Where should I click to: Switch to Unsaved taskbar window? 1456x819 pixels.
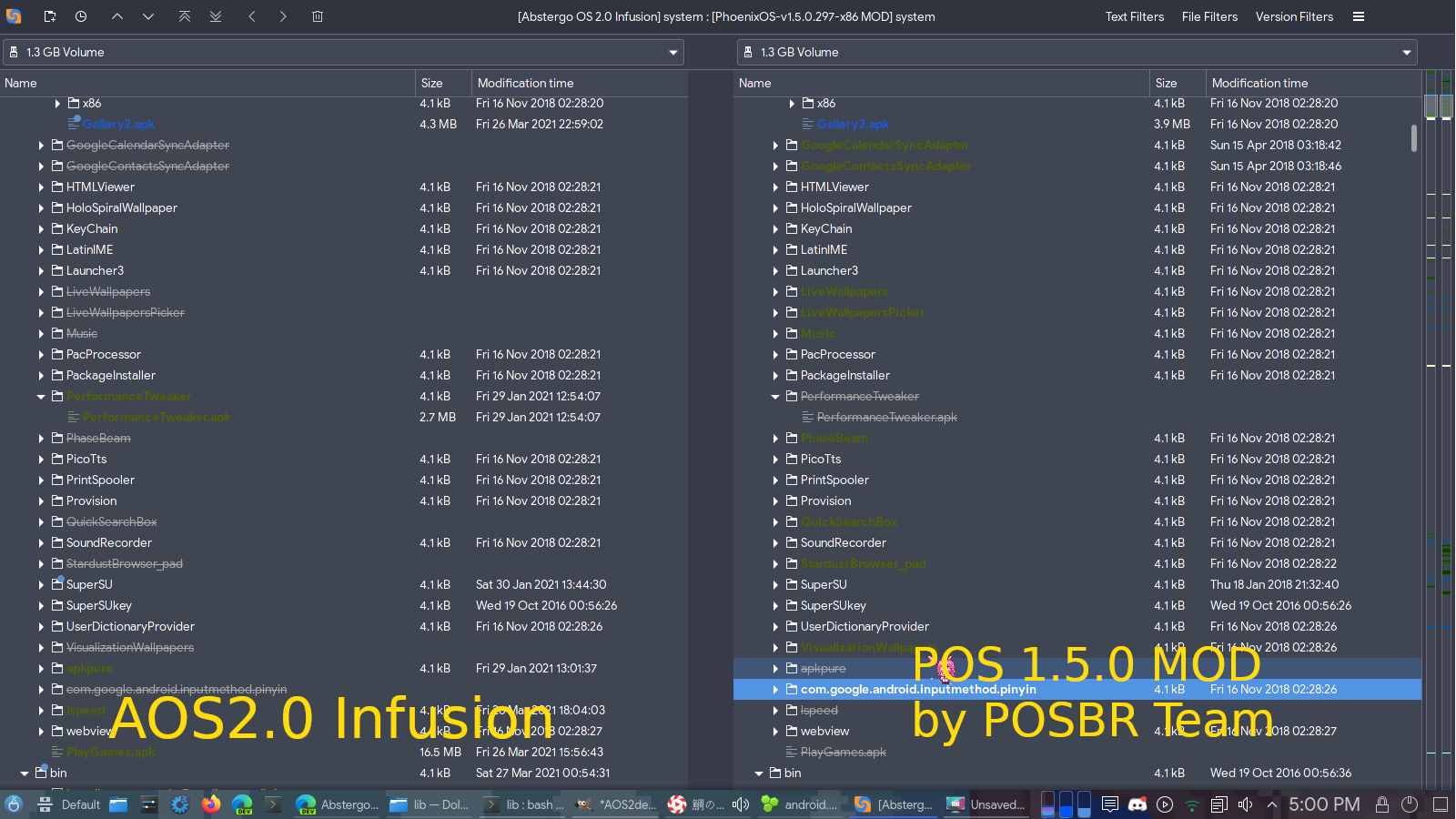coord(986,804)
